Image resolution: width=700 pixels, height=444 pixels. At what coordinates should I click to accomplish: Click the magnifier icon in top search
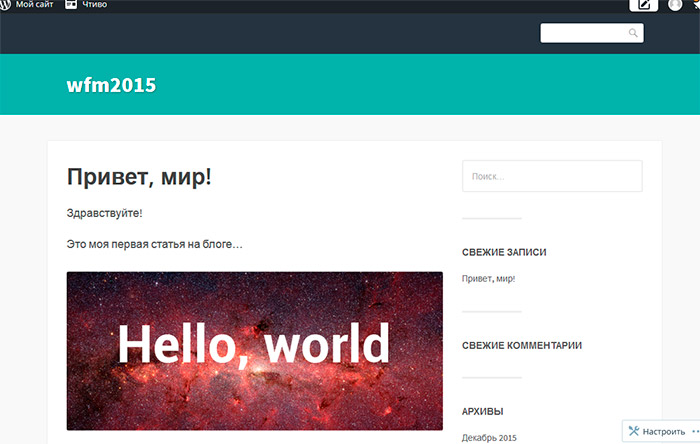point(633,33)
